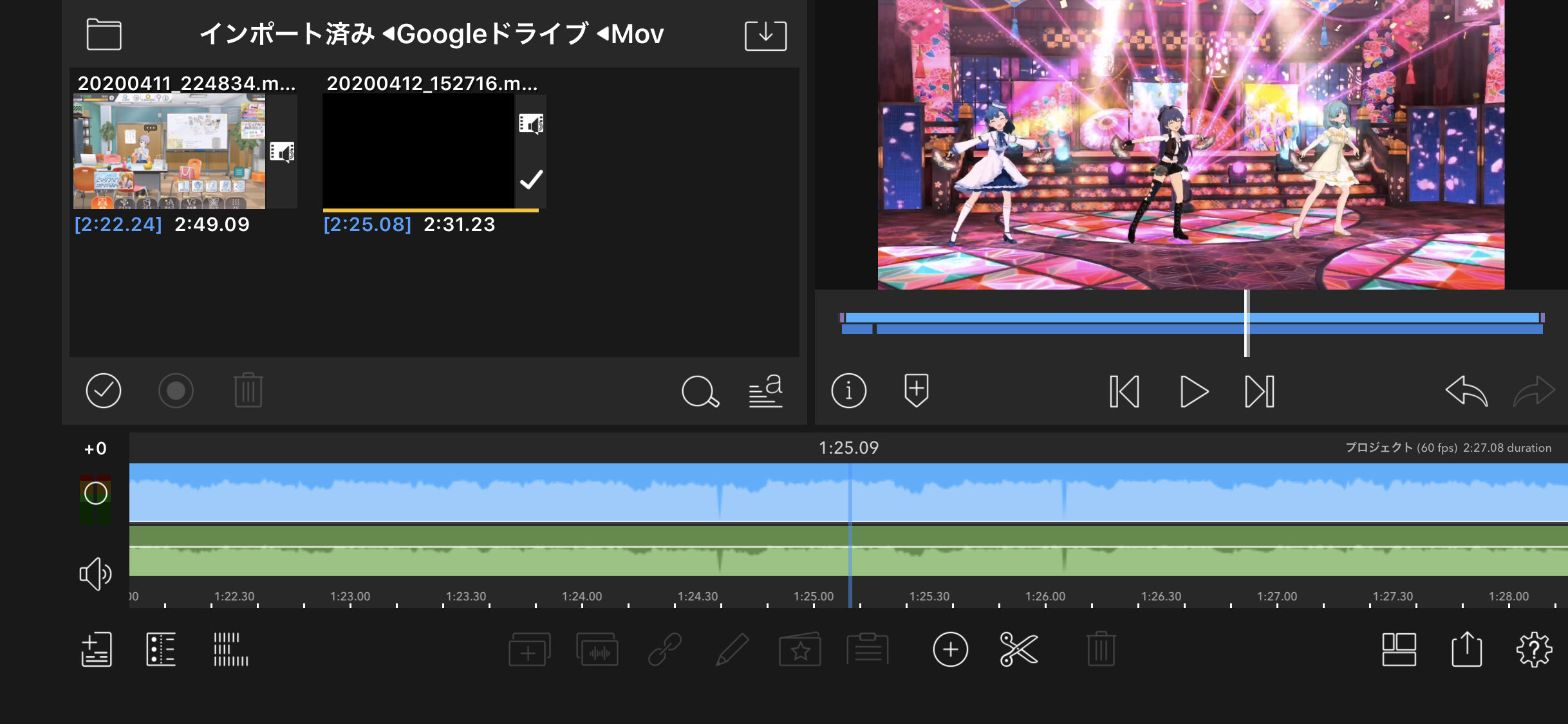Tap the [2:22.24] selected range label
This screenshot has width=1568, height=724.
point(118,225)
